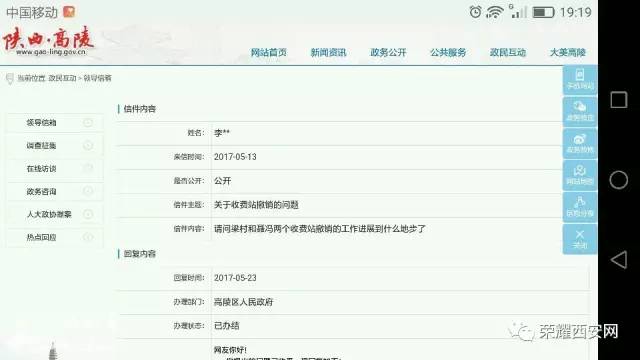Click the 陕西·高陵 site logo
Viewport: 640px width, 360px height.
48,41
